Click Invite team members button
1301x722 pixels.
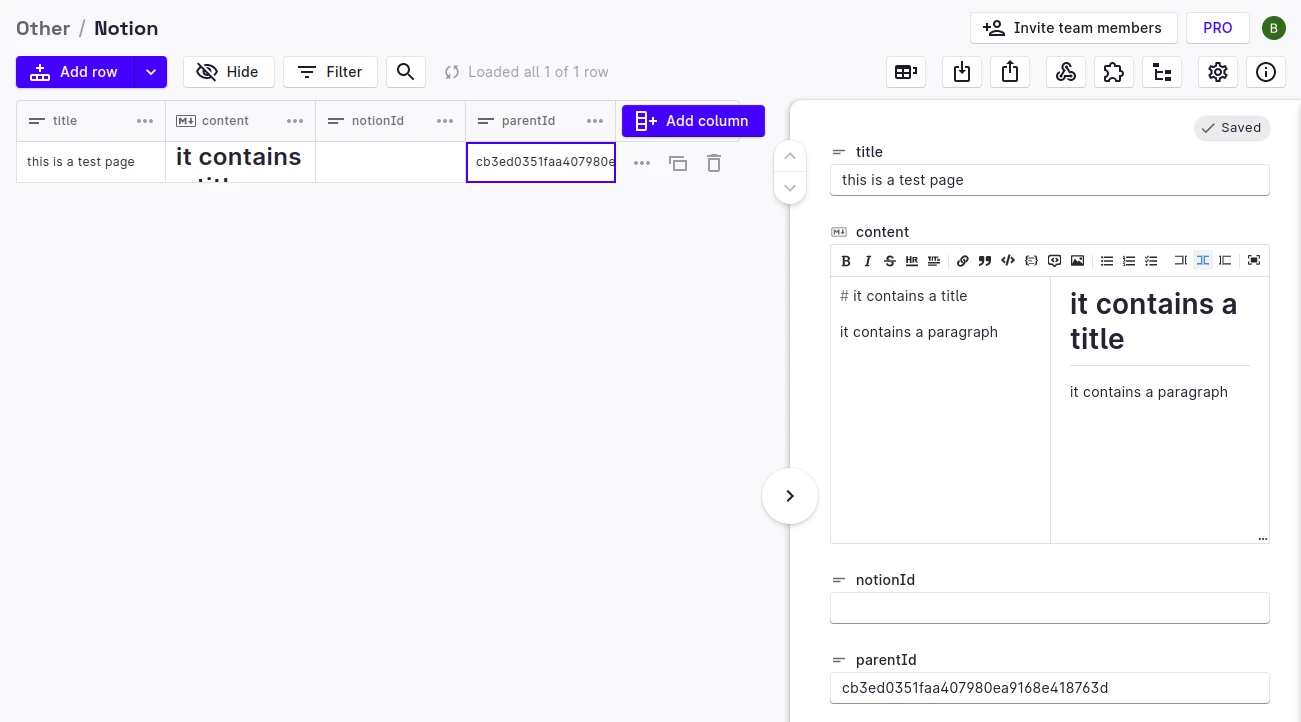tap(1074, 28)
